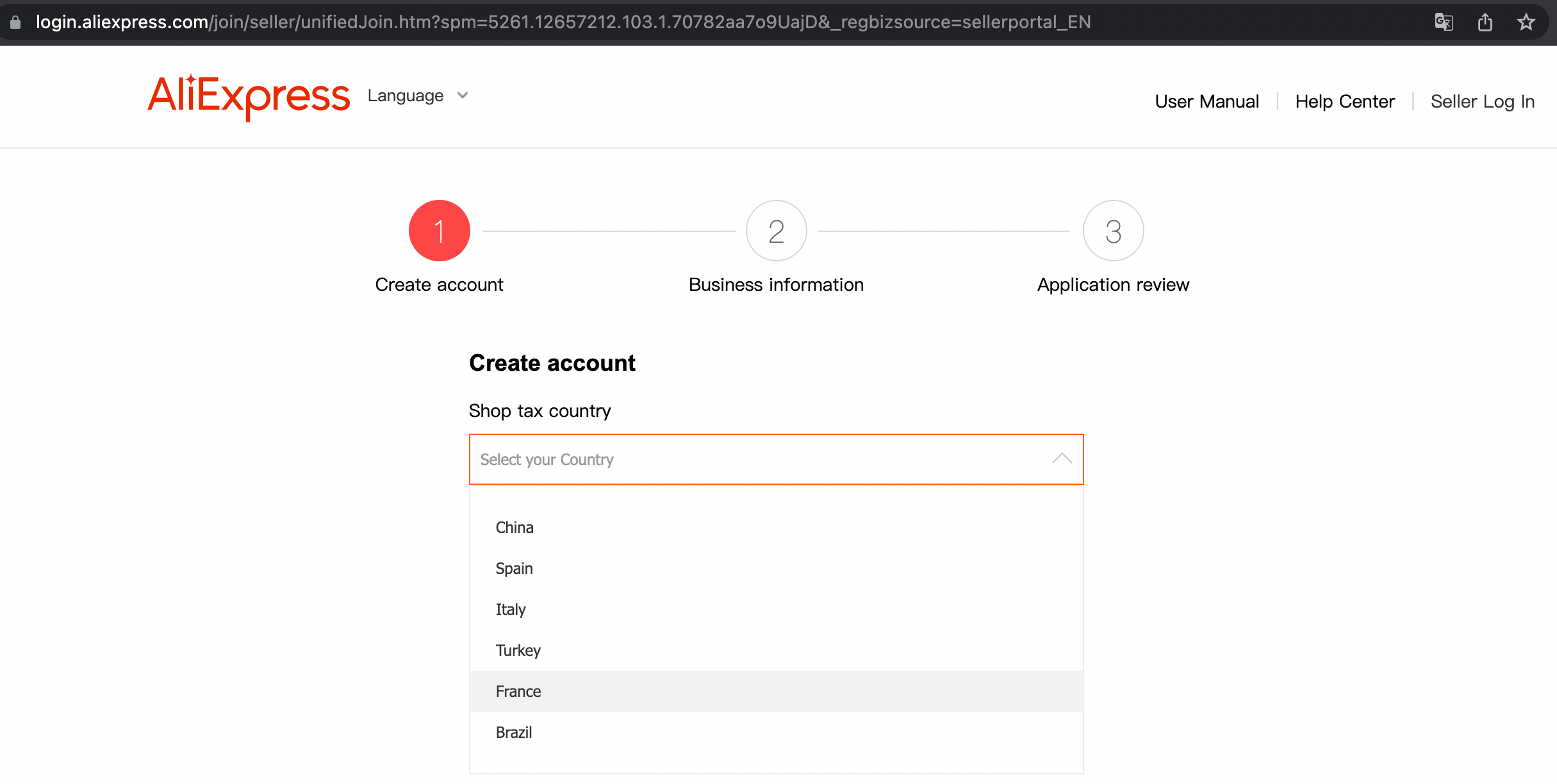Open the User Manual link
1557x784 pixels.
point(1207,101)
